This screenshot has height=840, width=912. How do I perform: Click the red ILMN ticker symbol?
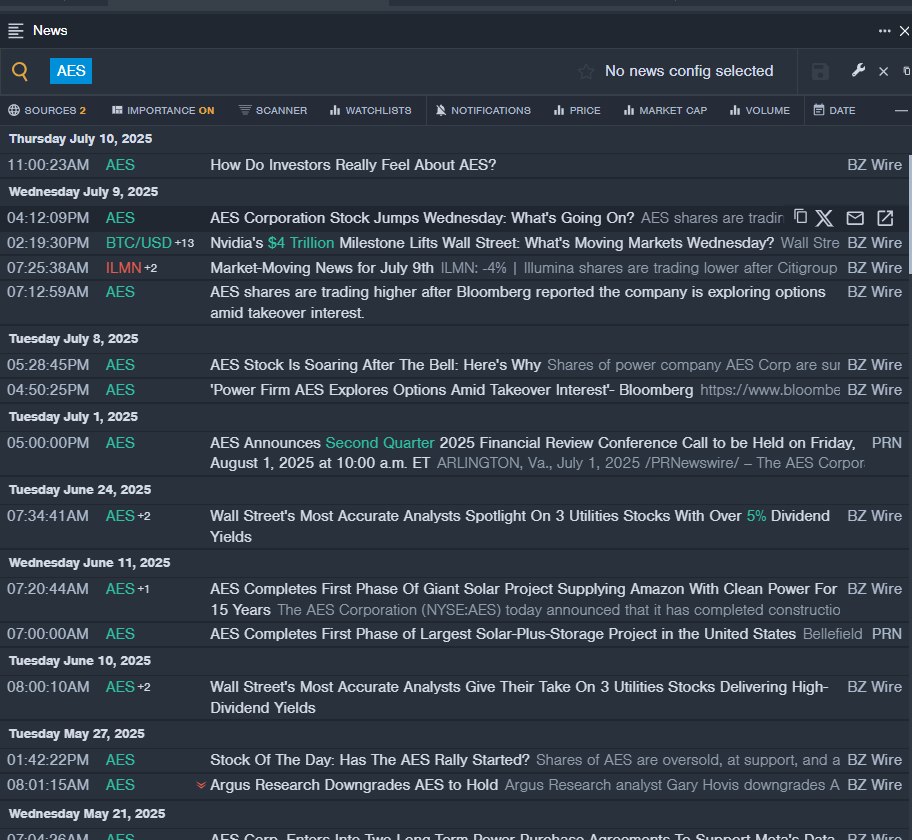tap(123, 268)
